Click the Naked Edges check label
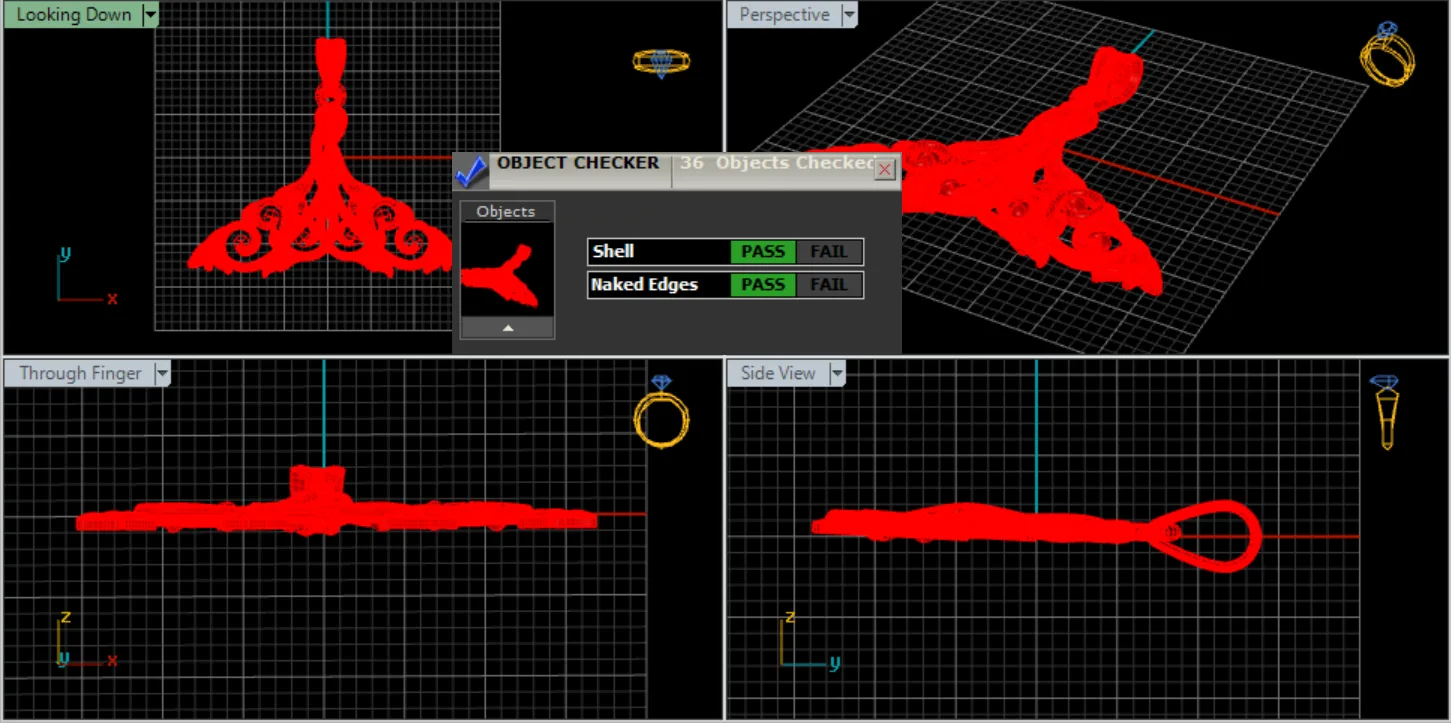Image resolution: width=1451 pixels, height=723 pixels. pos(644,285)
